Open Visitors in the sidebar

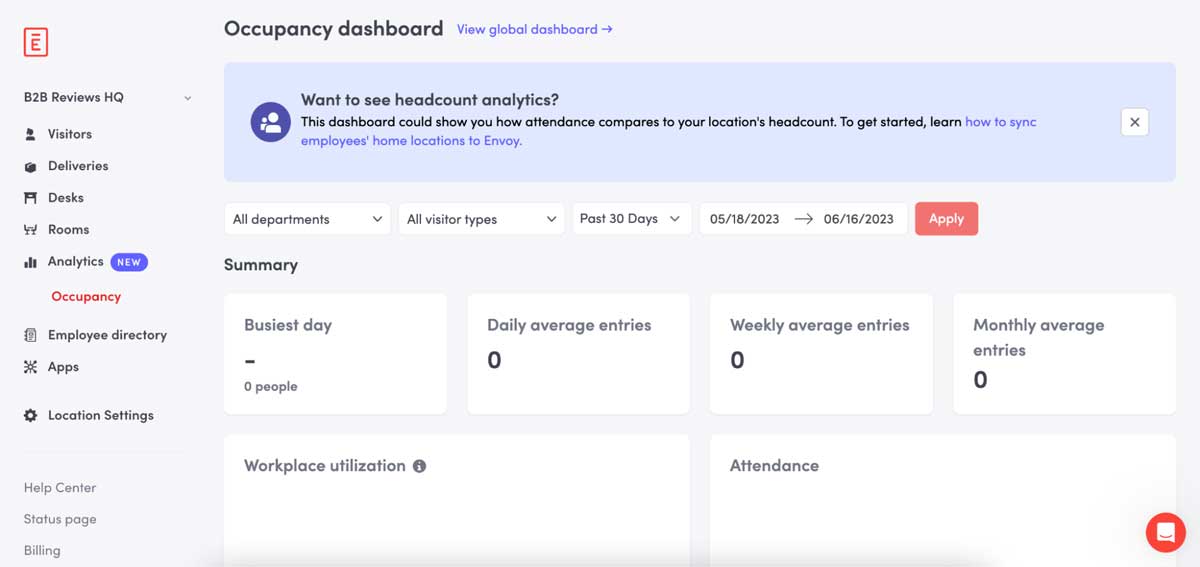click(x=69, y=134)
